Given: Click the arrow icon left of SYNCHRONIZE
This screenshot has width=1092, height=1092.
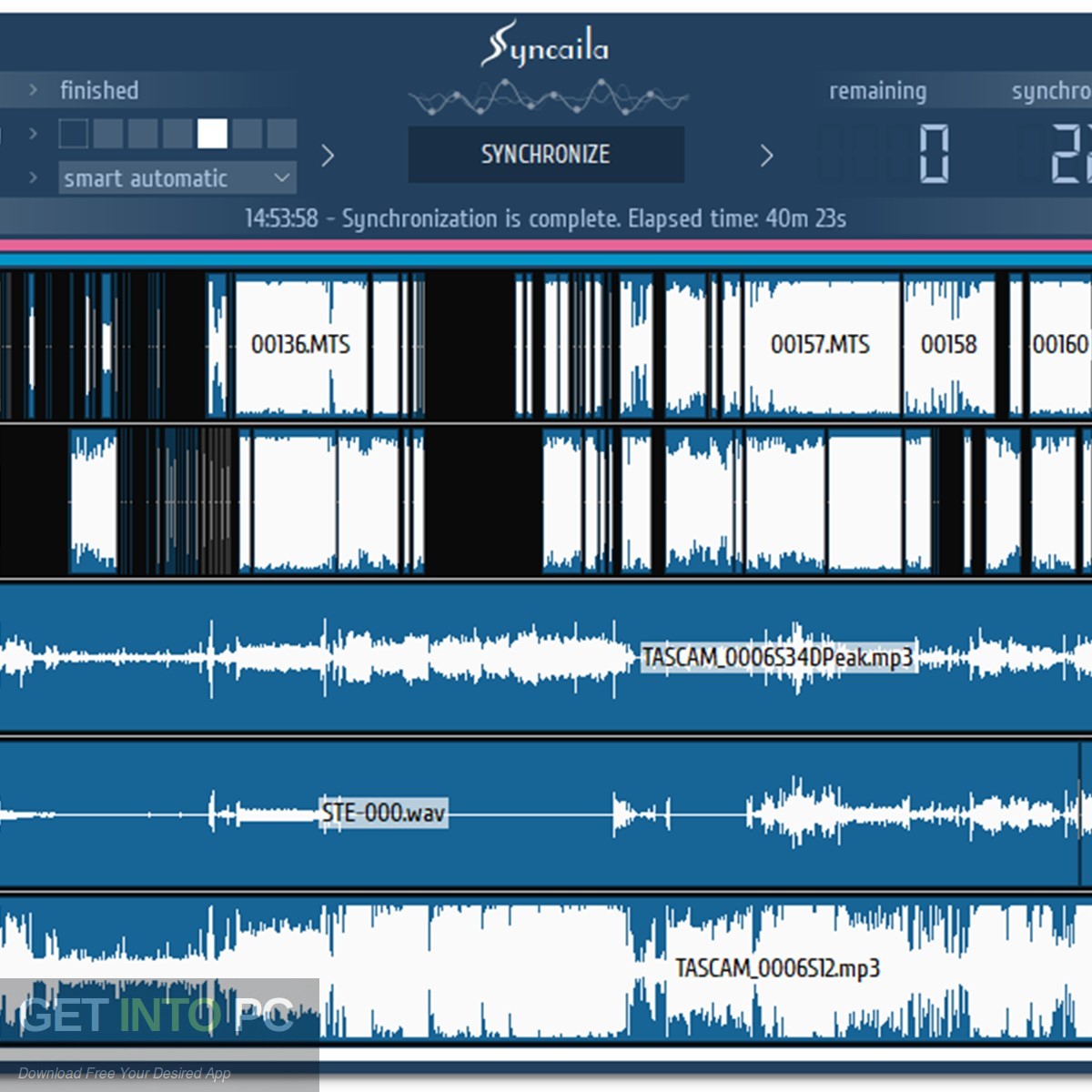Looking at the screenshot, I should 329,156.
